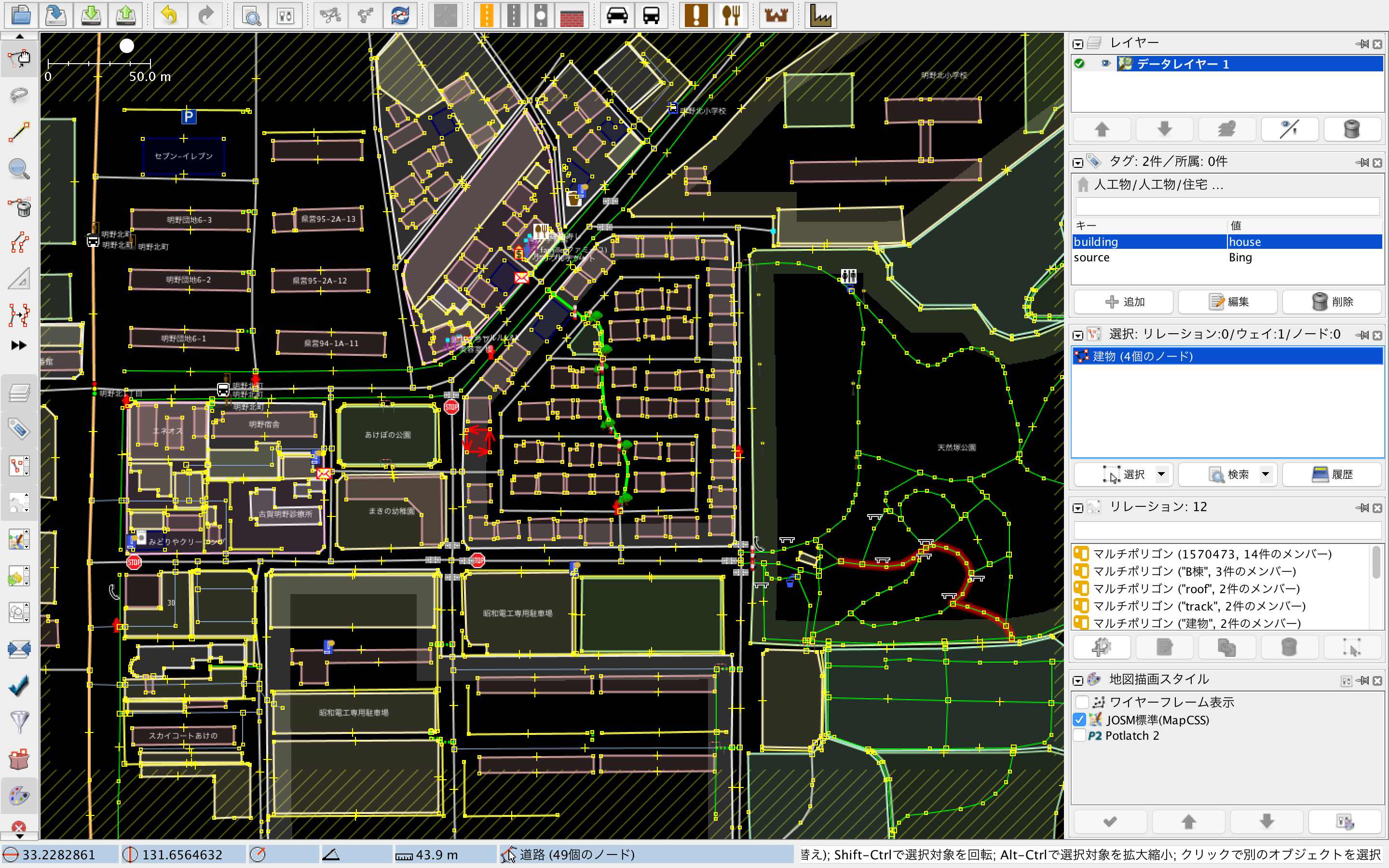Open the filter tool in the sidebar
1389x868 pixels.
(x=19, y=721)
